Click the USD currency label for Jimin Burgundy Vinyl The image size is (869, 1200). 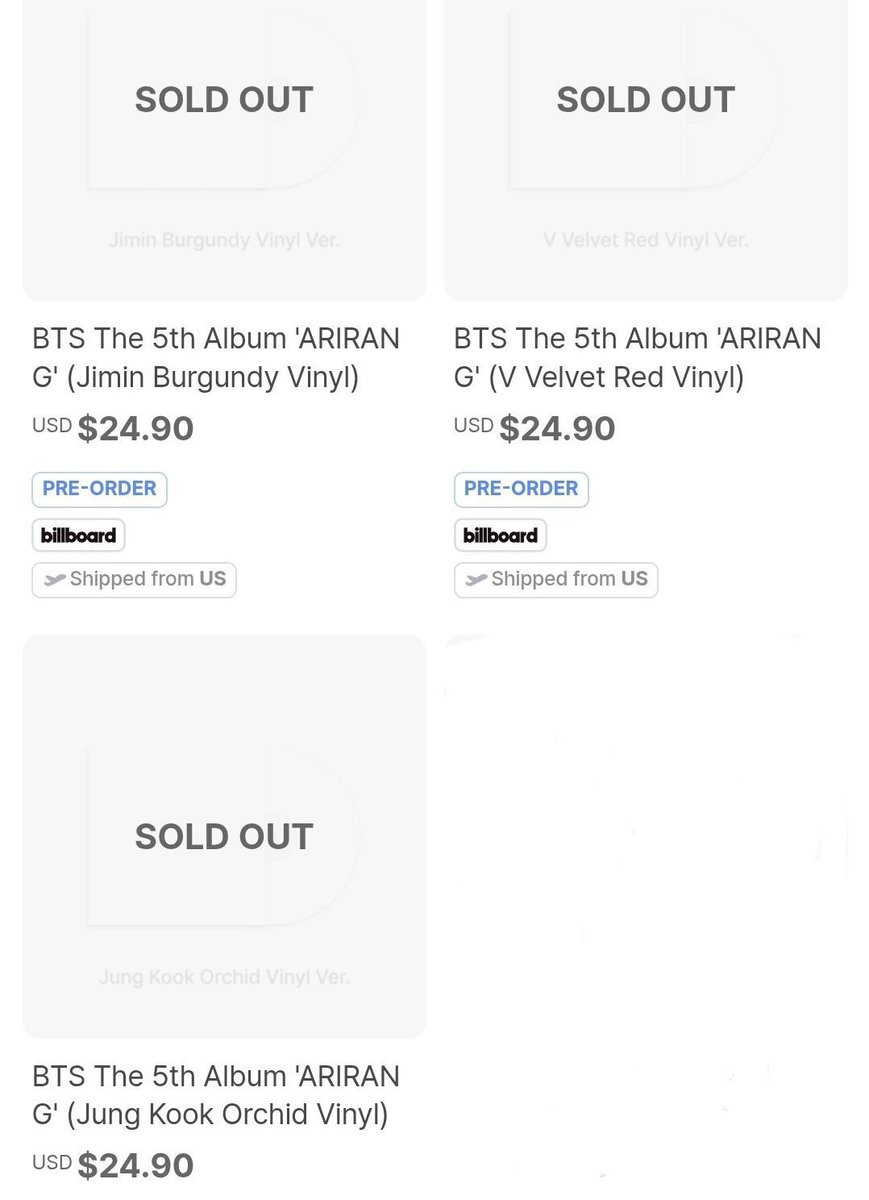pyautogui.click(x=52, y=425)
